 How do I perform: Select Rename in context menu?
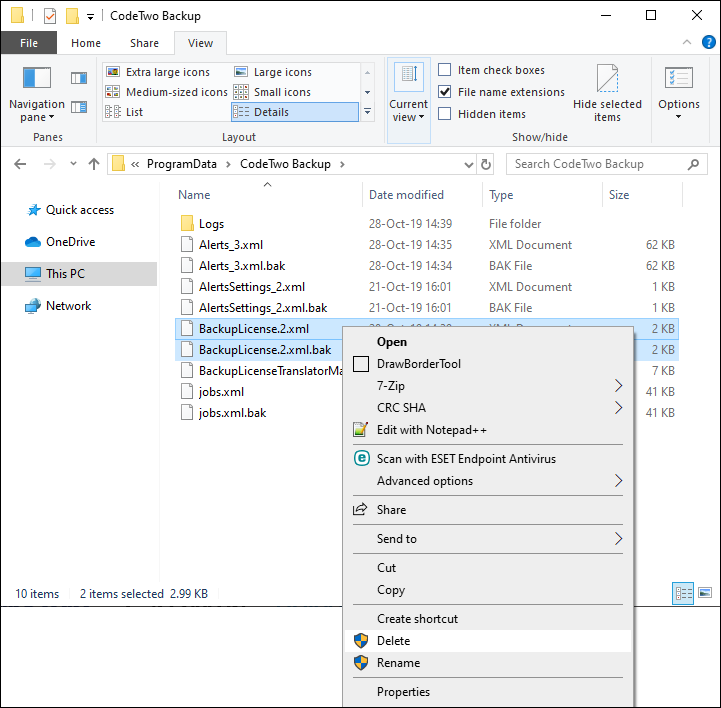click(488, 662)
